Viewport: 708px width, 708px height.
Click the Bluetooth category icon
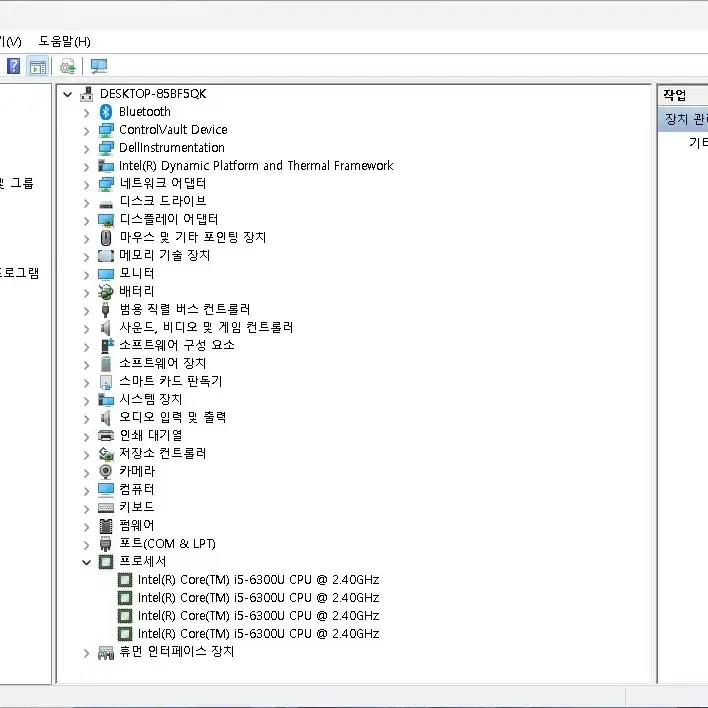pos(106,112)
